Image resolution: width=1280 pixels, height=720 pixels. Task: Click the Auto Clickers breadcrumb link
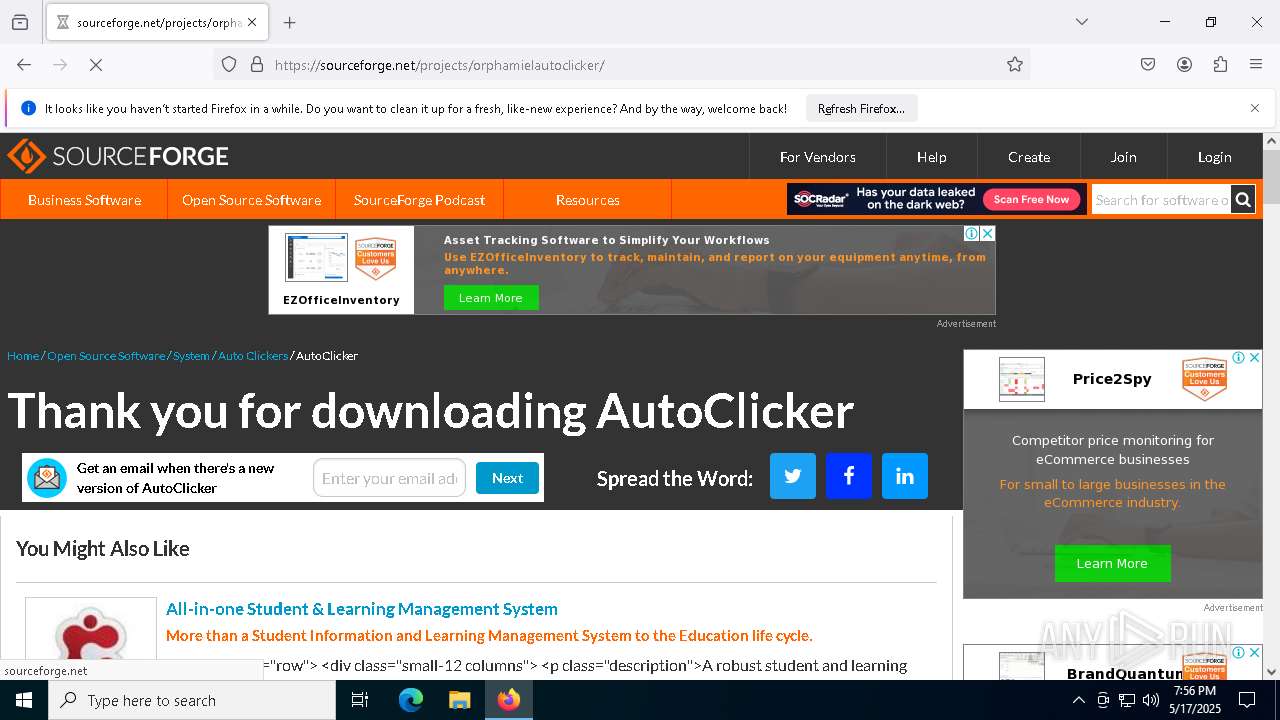click(253, 356)
